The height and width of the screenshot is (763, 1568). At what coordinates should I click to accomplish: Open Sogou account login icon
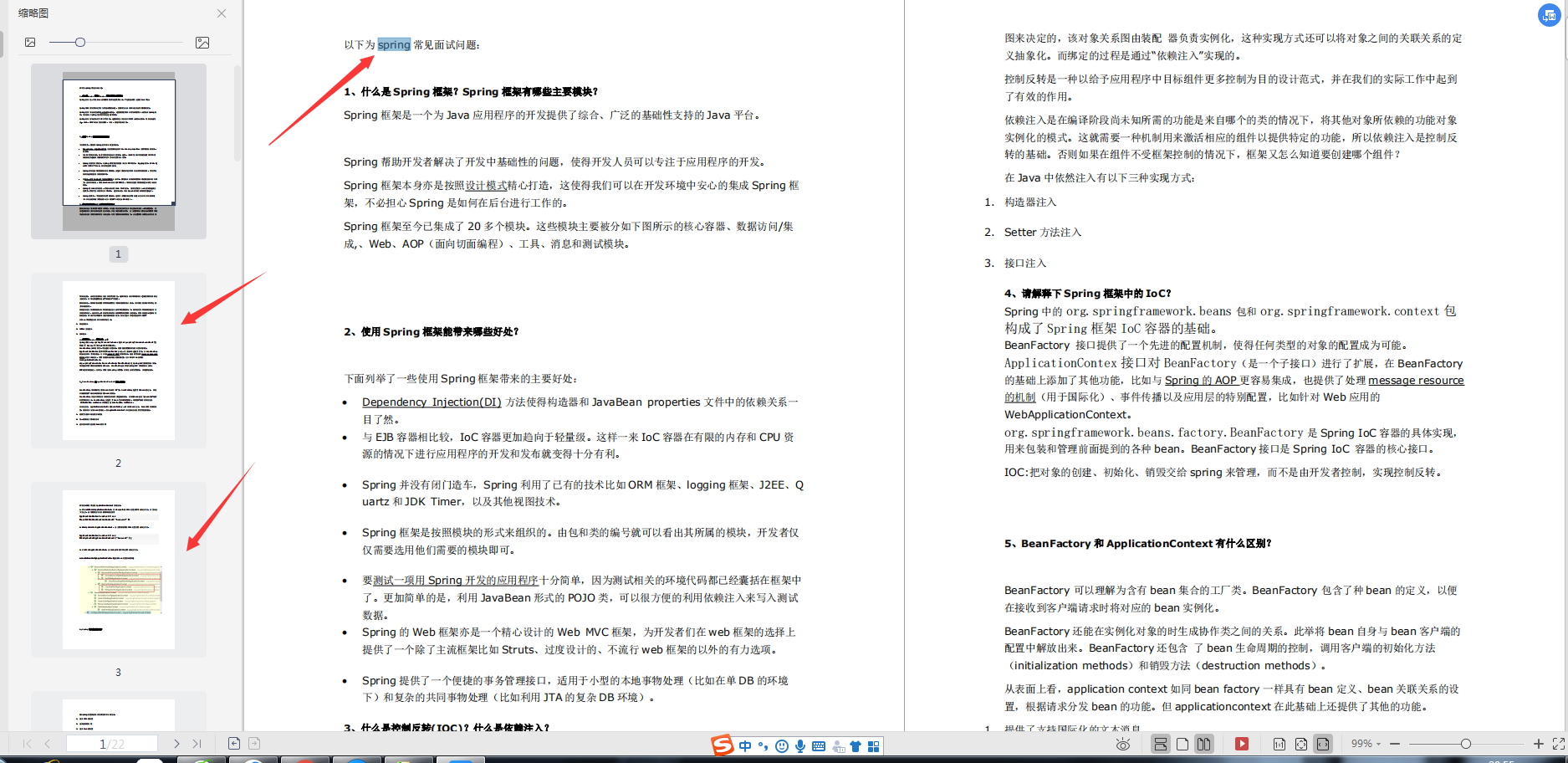(x=838, y=746)
